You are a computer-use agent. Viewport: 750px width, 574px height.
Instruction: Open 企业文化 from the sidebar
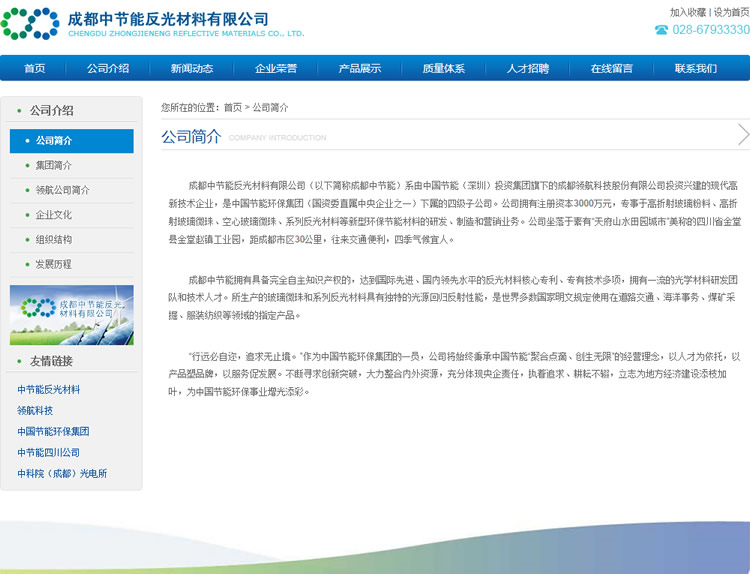[53, 215]
